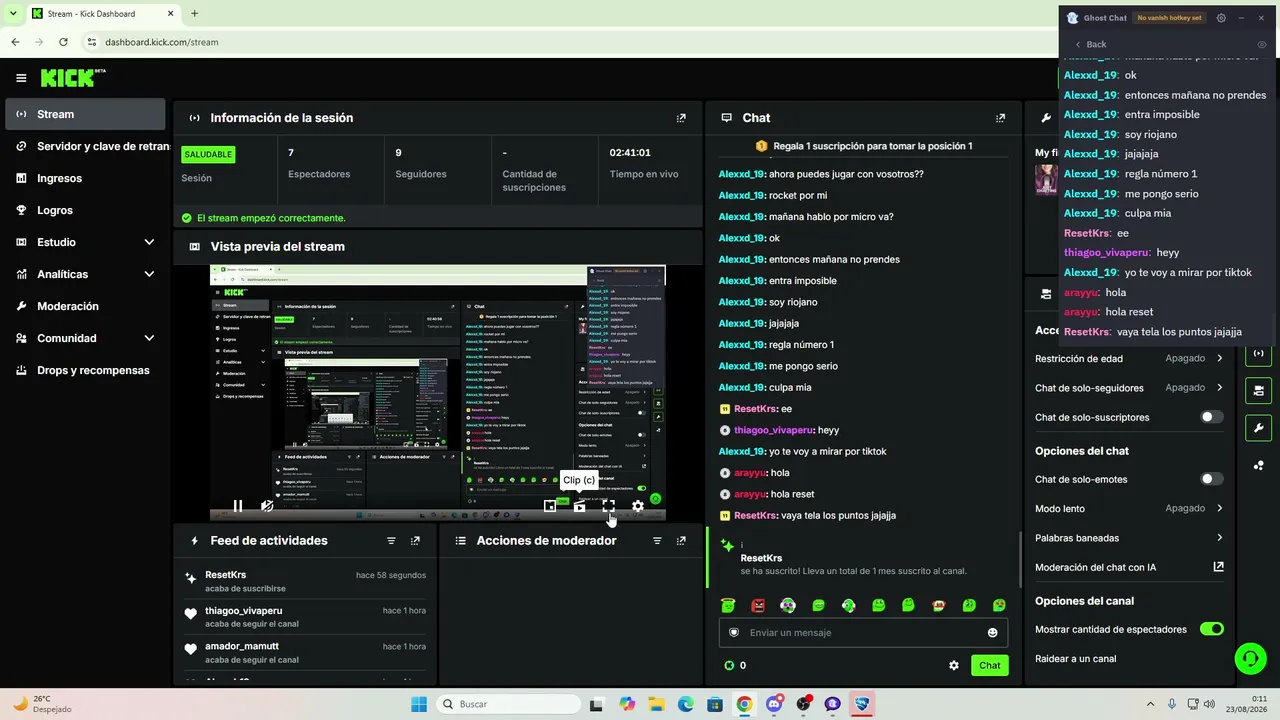
Task: Click thiagoo_vivaperu username in the chat
Action: click(774, 430)
